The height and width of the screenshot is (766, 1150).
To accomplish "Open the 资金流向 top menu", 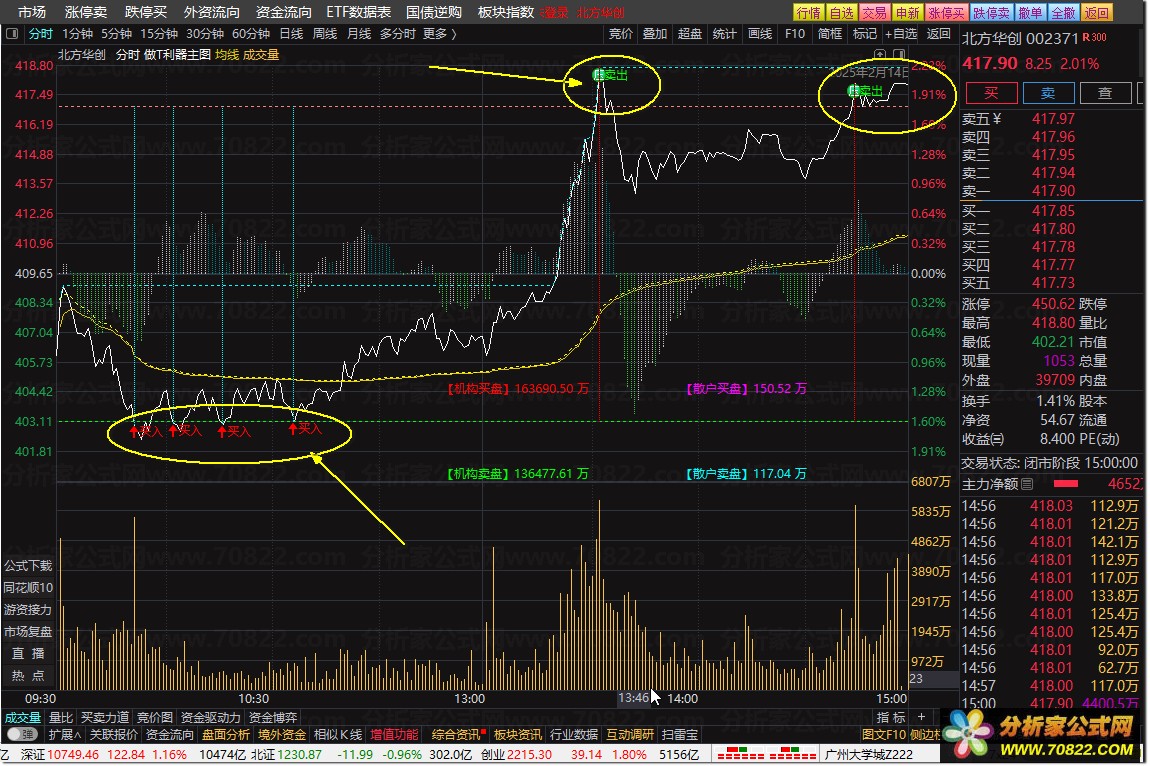I will pos(283,12).
